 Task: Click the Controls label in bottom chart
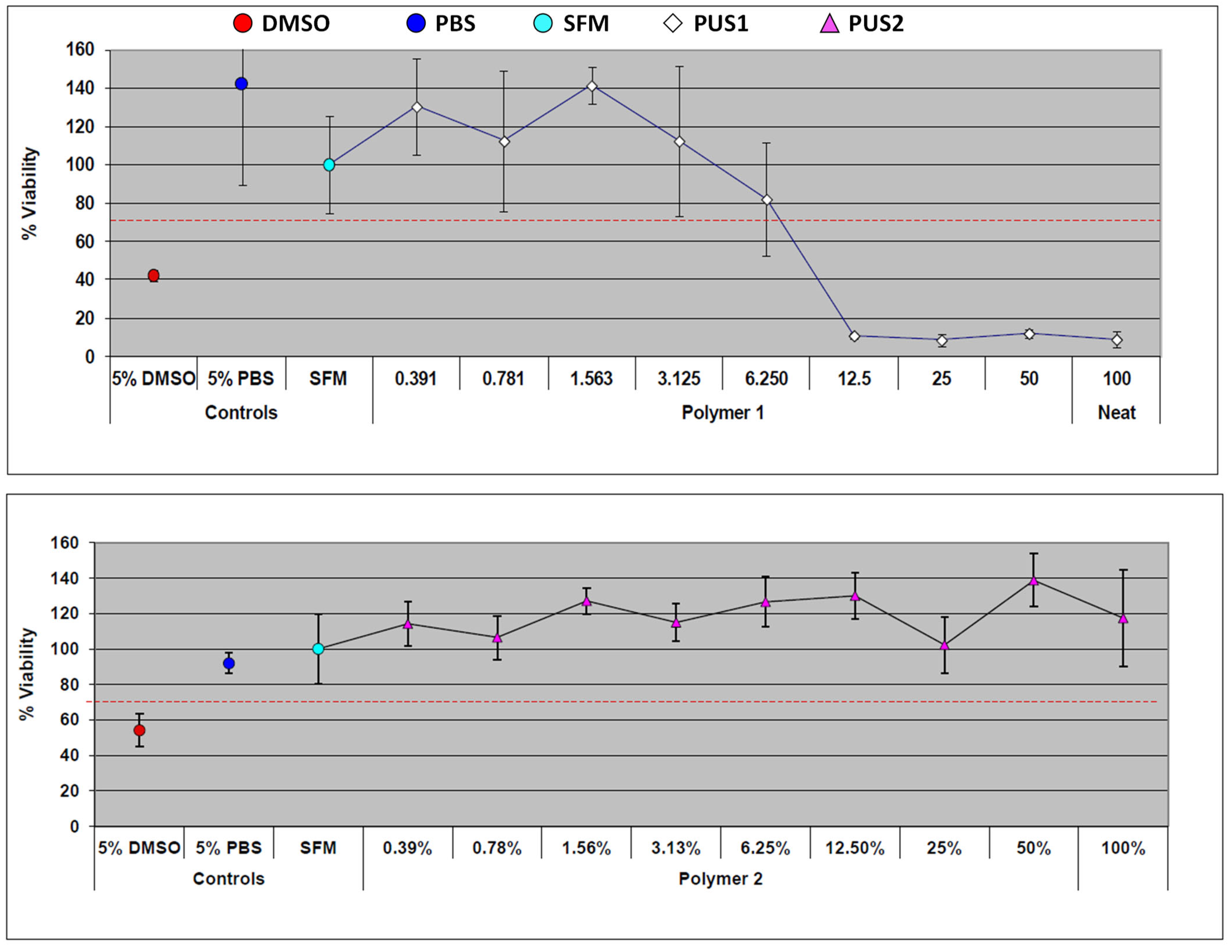click(228, 879)
